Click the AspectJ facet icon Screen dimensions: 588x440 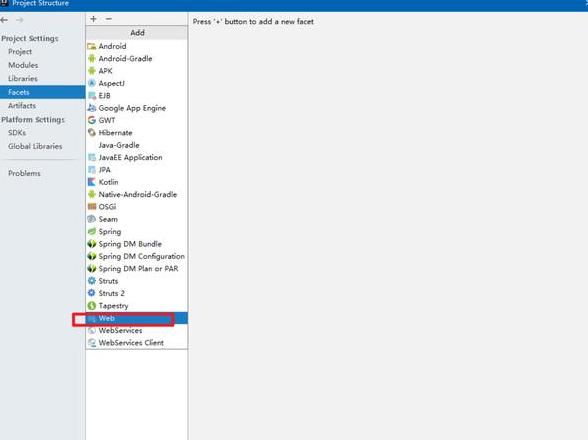click(92, 83)
